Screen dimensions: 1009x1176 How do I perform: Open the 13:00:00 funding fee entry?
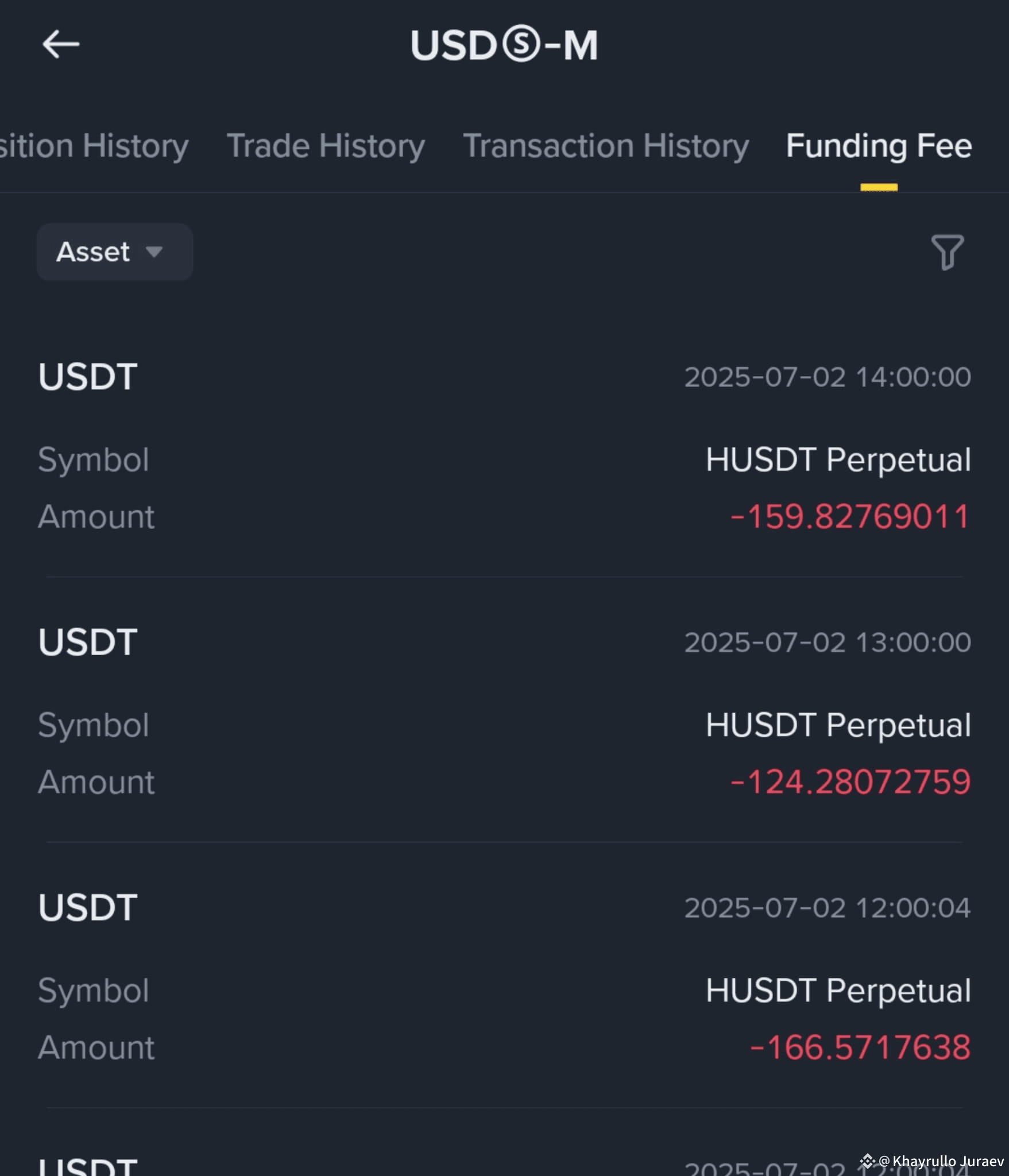(504, 711)
